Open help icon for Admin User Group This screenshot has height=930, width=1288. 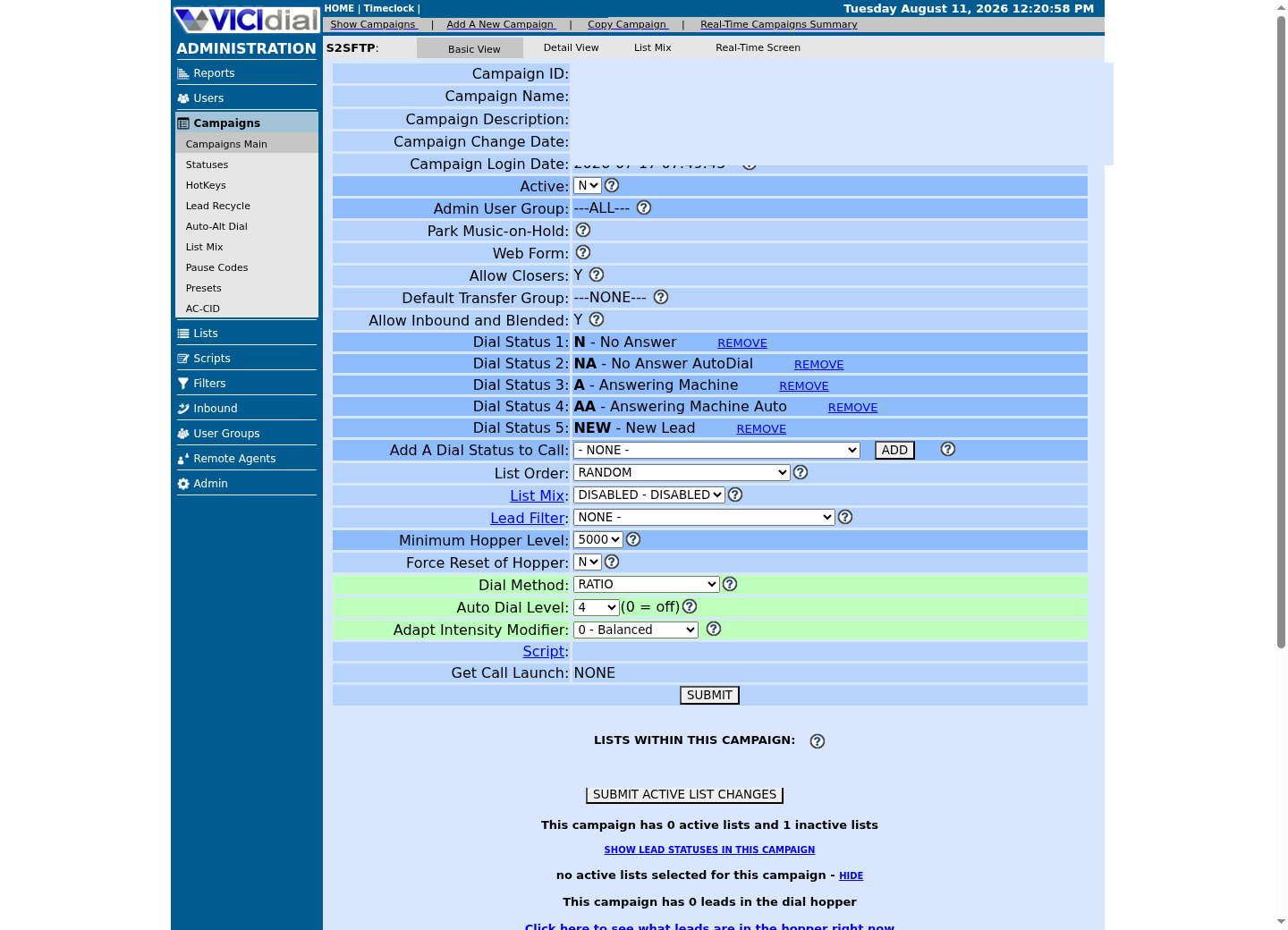coord(644,207)
